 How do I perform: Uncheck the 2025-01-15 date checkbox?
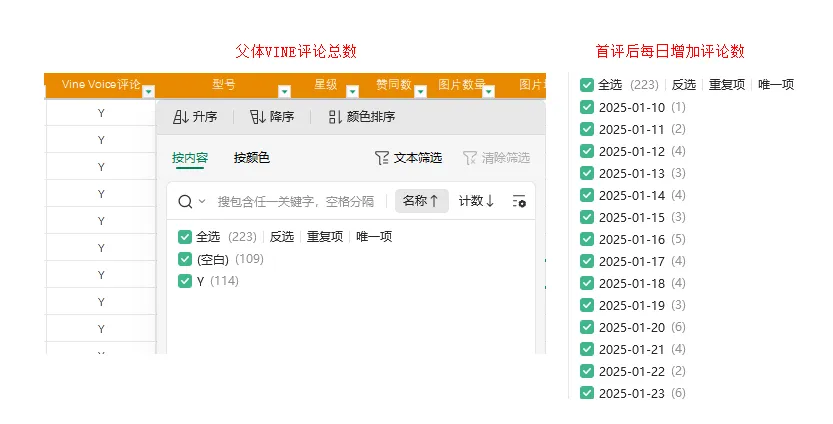[x=587, y=217]
